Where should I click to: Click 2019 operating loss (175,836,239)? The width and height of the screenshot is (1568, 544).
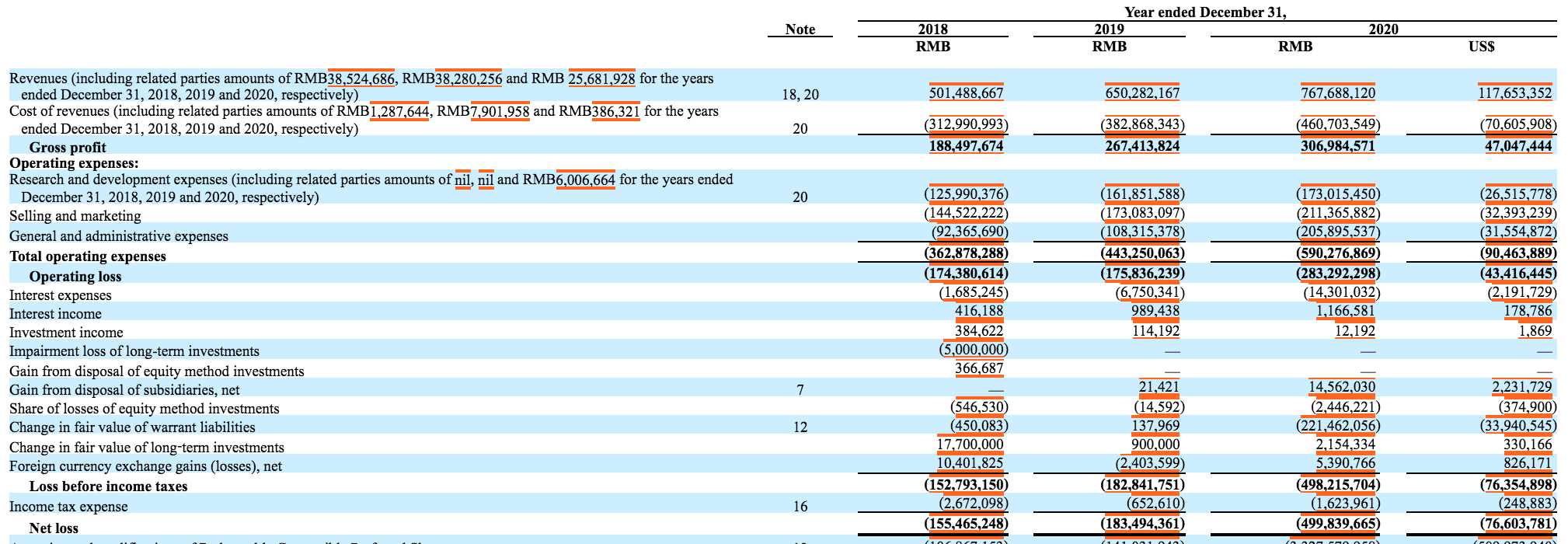click(1142, 274)
